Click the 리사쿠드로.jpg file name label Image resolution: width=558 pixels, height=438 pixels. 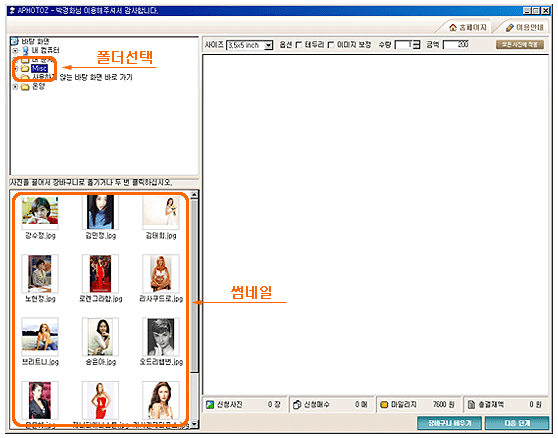point(161,299)
